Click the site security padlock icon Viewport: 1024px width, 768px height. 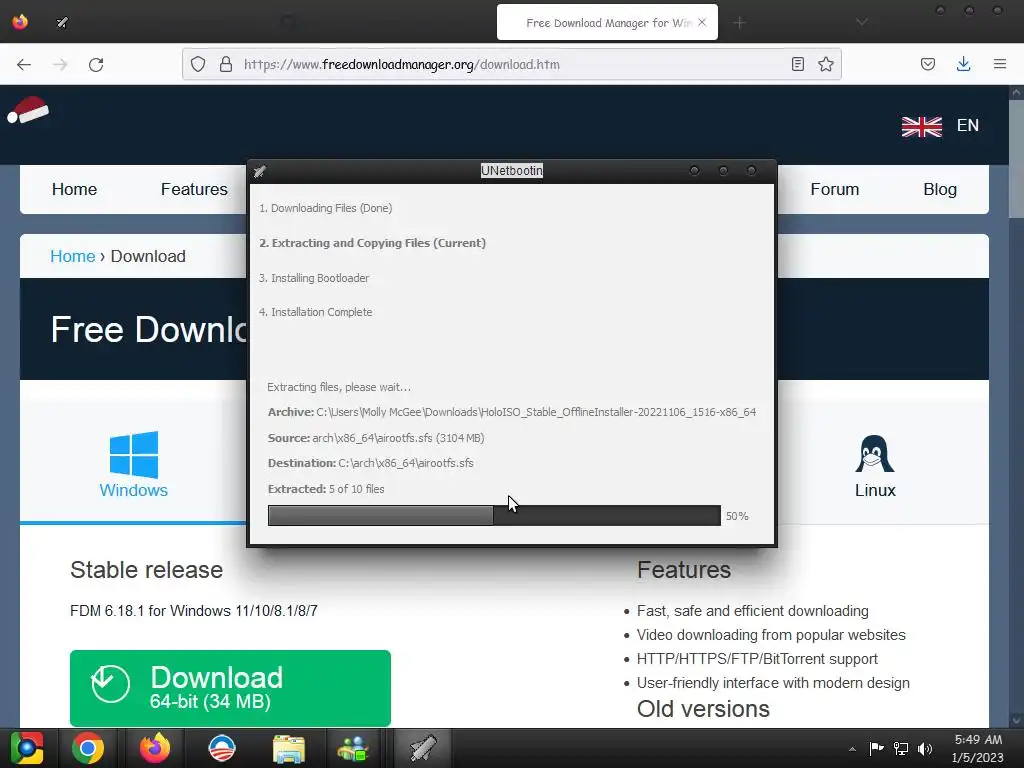(225, 64)
